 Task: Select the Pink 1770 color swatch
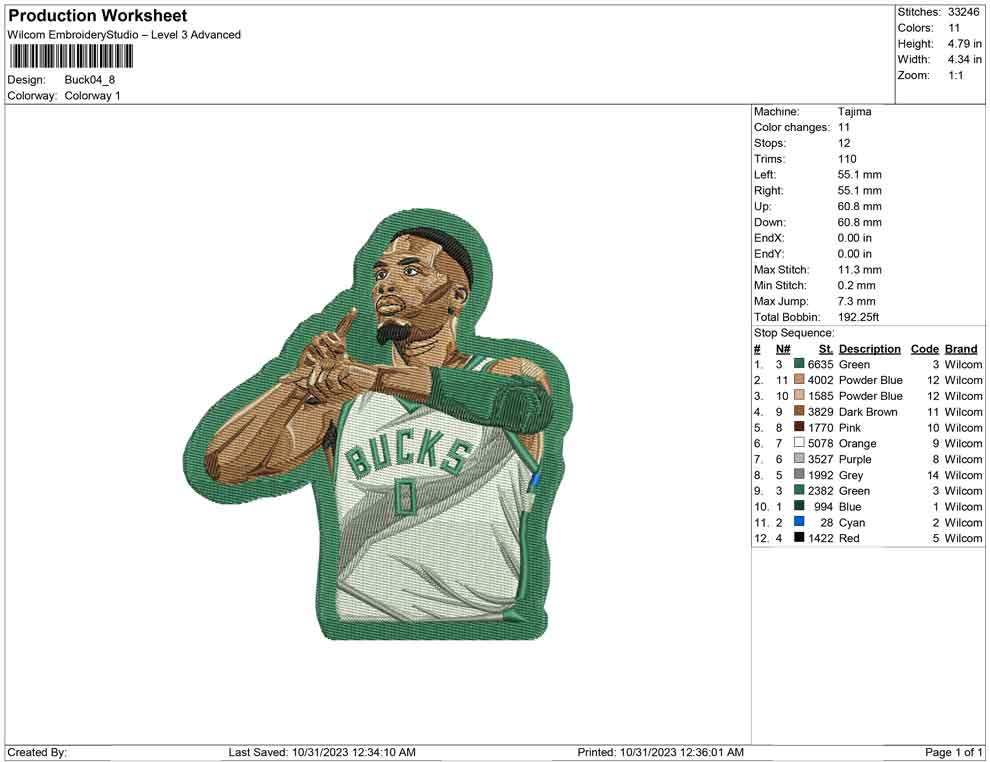(799, 427)
